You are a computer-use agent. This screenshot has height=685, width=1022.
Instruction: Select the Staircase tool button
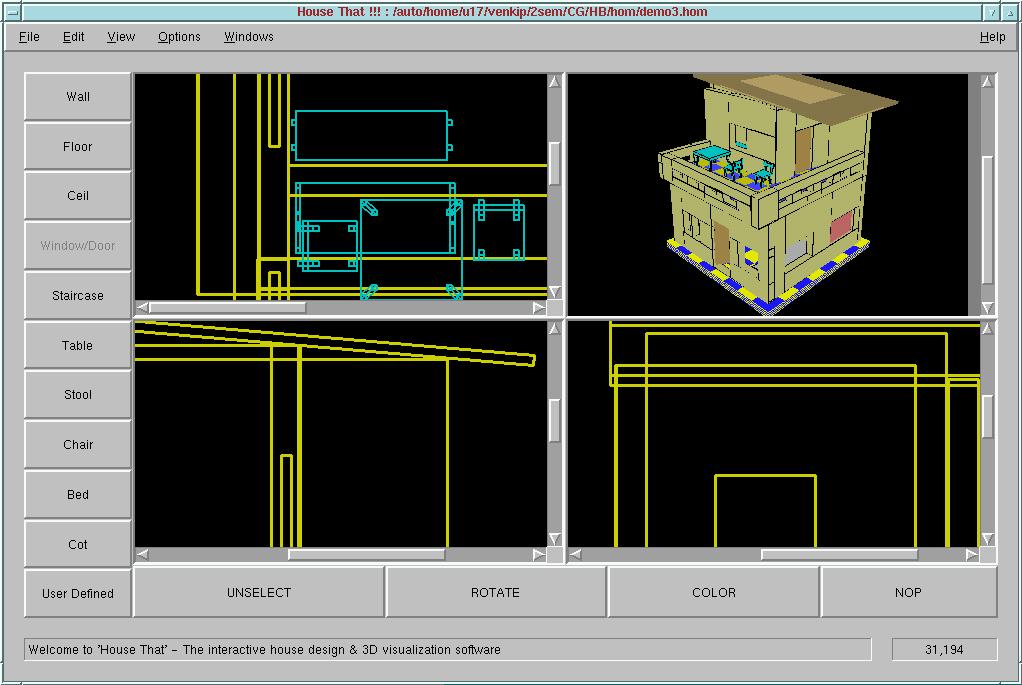[x=78, y=295]
